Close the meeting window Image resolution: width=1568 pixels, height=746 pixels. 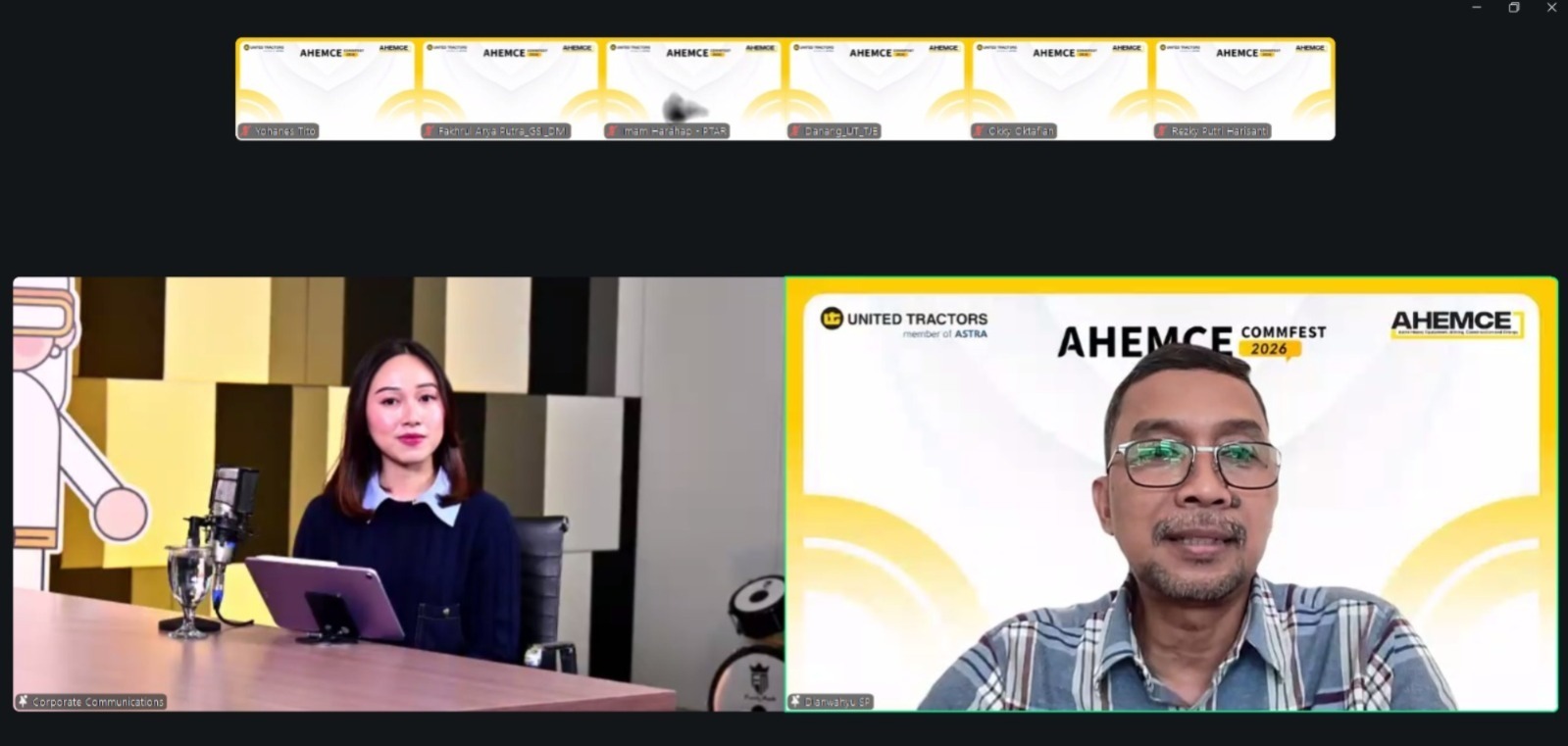pos(1551,8)
